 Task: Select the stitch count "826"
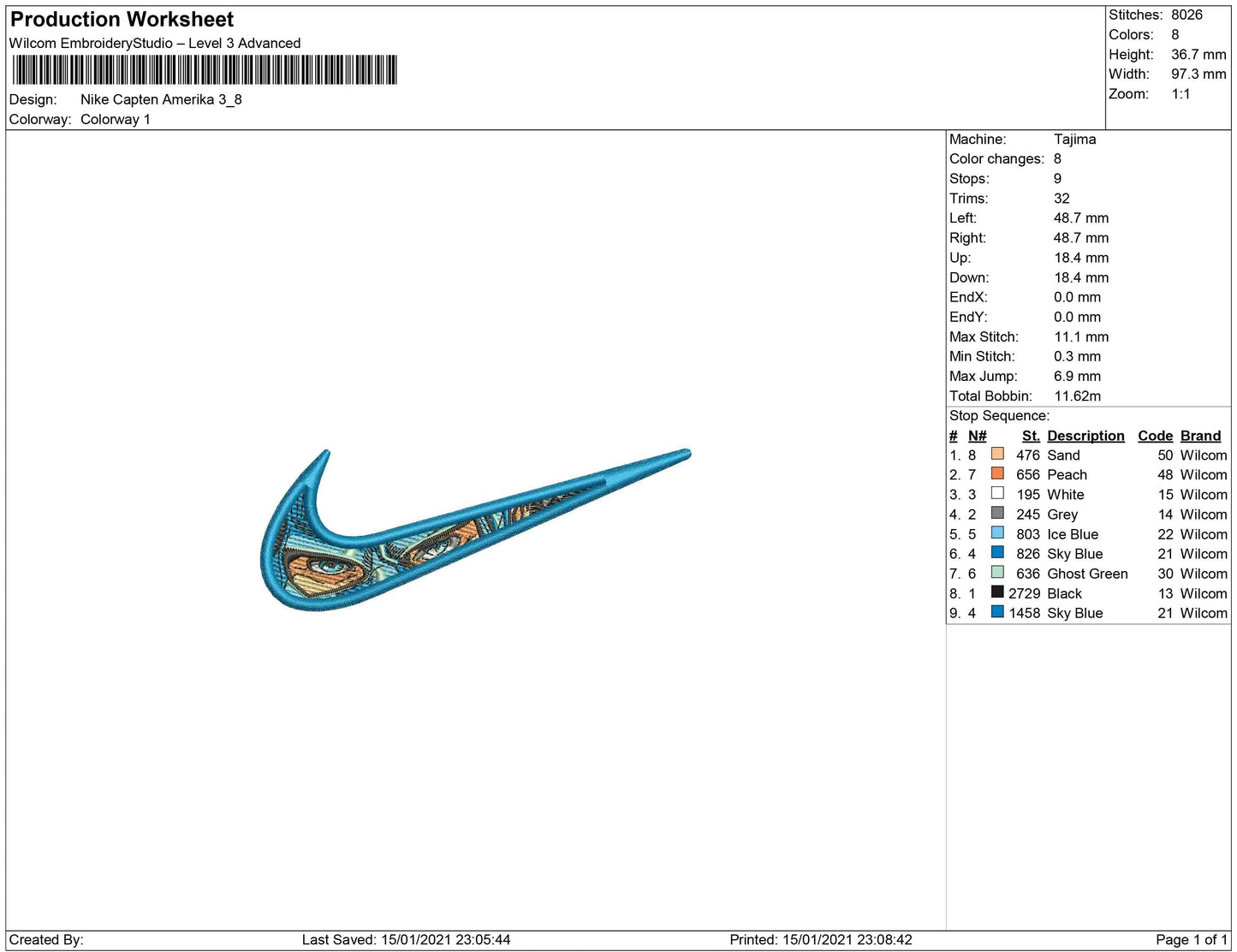click(x=1028, y=554)
